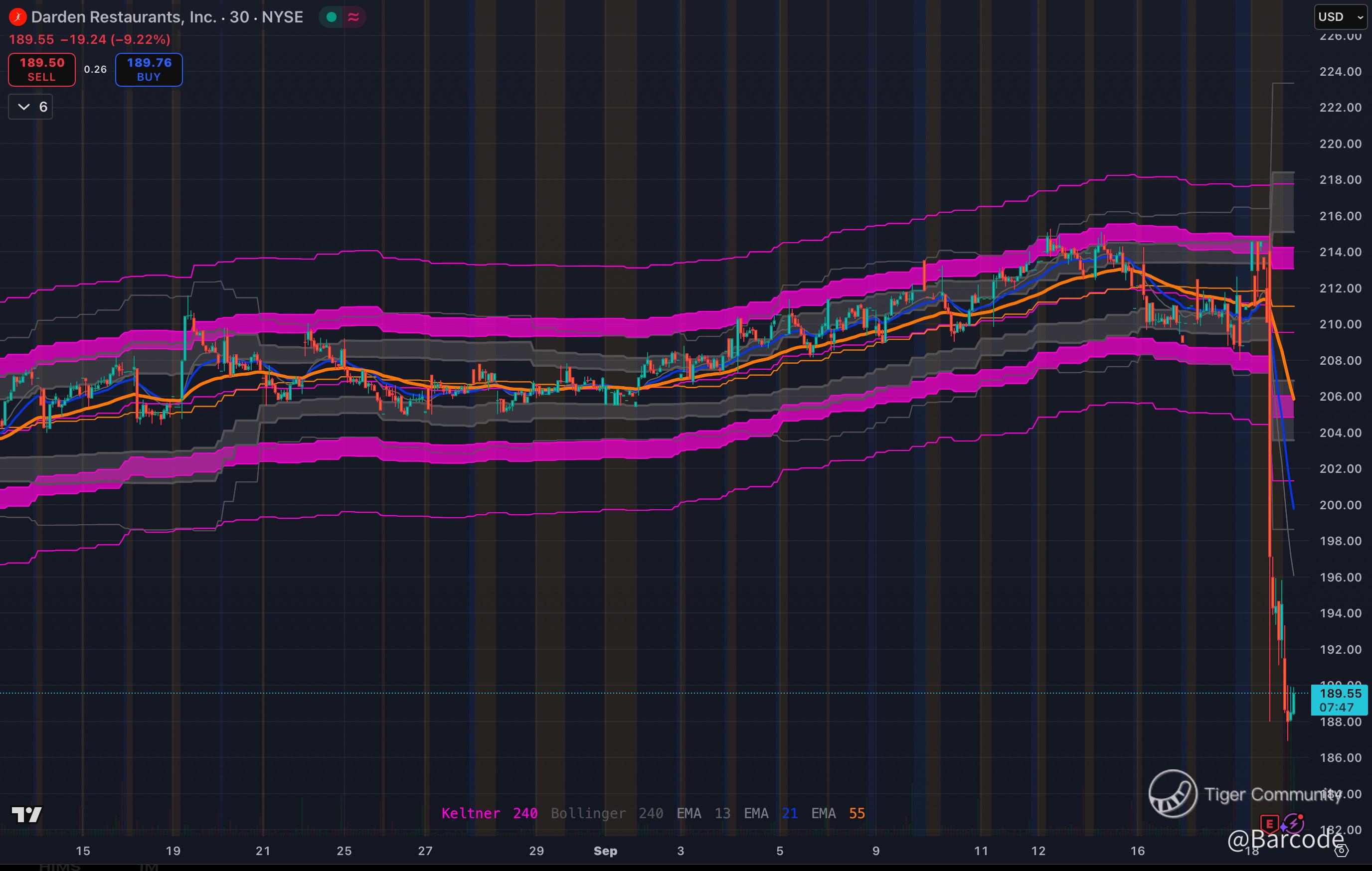Viewport: 1372px width, 871px height.
Task: Click the purple lightning bolt flash icon
Action: pos(1295,823)
